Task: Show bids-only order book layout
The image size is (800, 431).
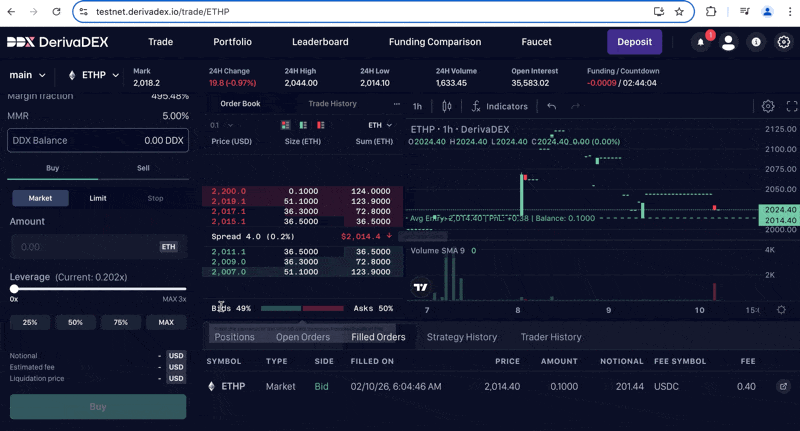Action: (x=303, y=125)
